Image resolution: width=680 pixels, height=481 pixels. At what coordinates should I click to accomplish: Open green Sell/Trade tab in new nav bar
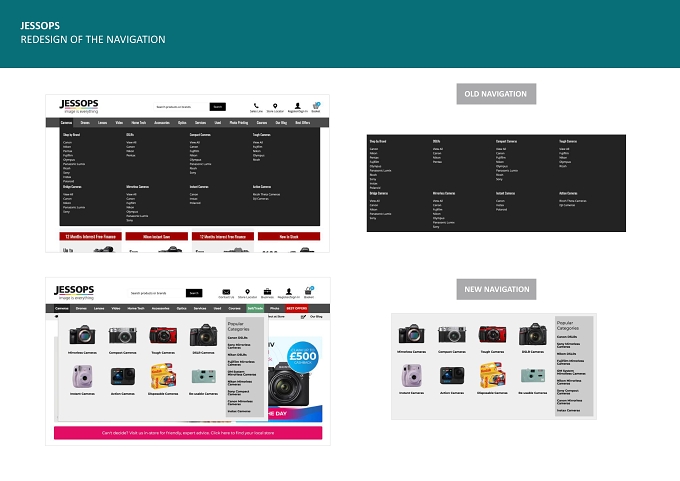tap(255, 308)
